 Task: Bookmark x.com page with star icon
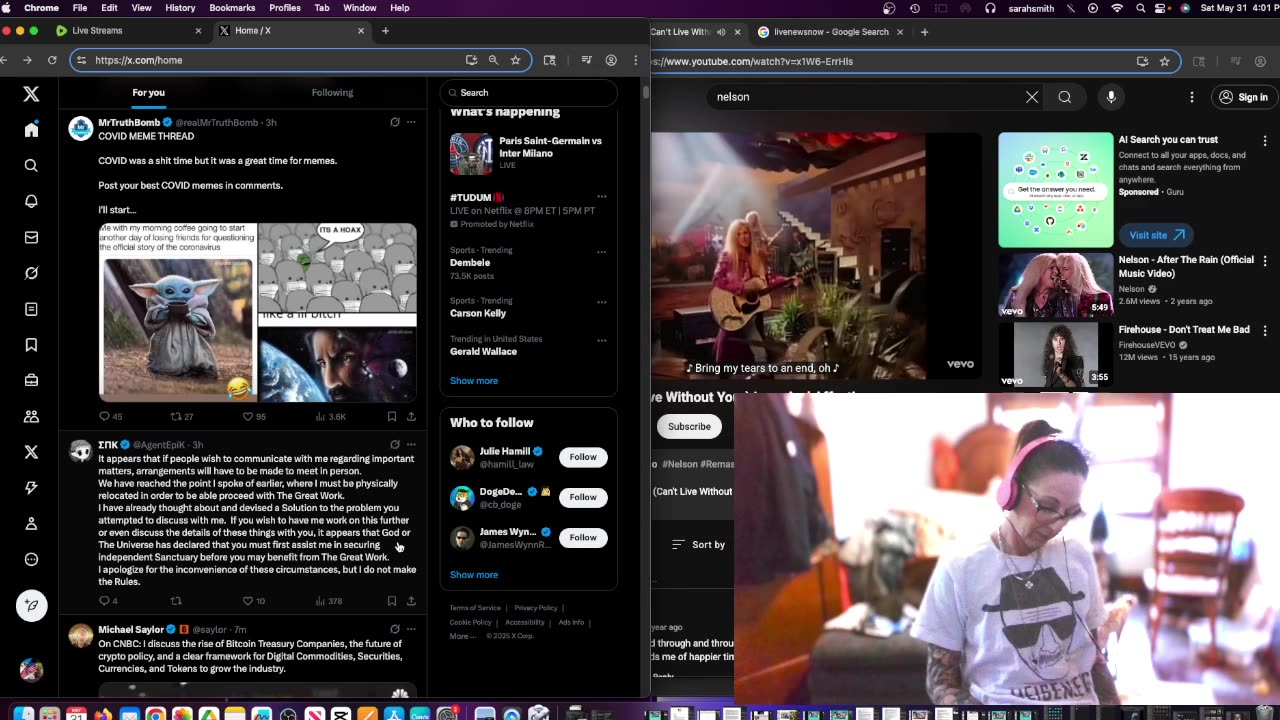tap(515, 60)
